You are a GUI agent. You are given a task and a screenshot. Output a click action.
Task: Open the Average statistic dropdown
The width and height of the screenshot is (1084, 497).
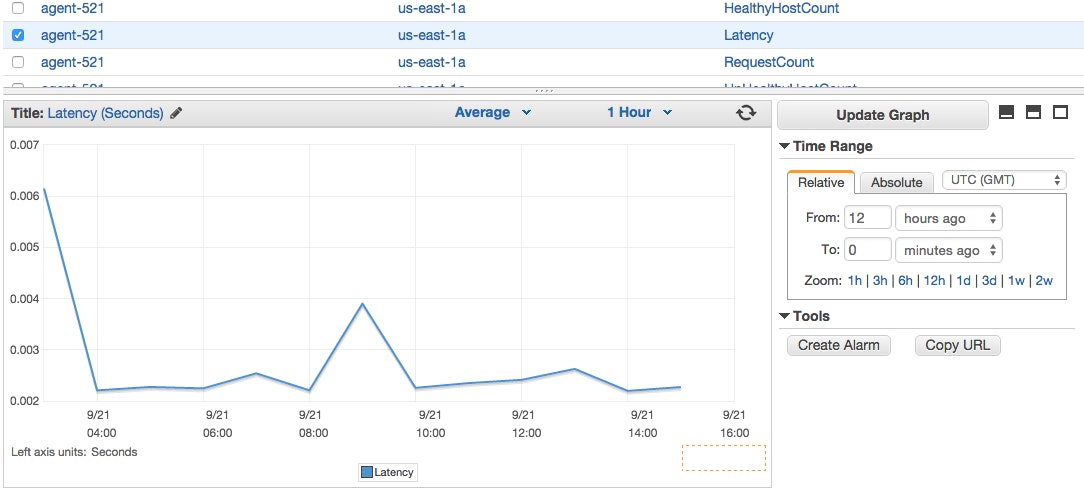pos(492,113)
